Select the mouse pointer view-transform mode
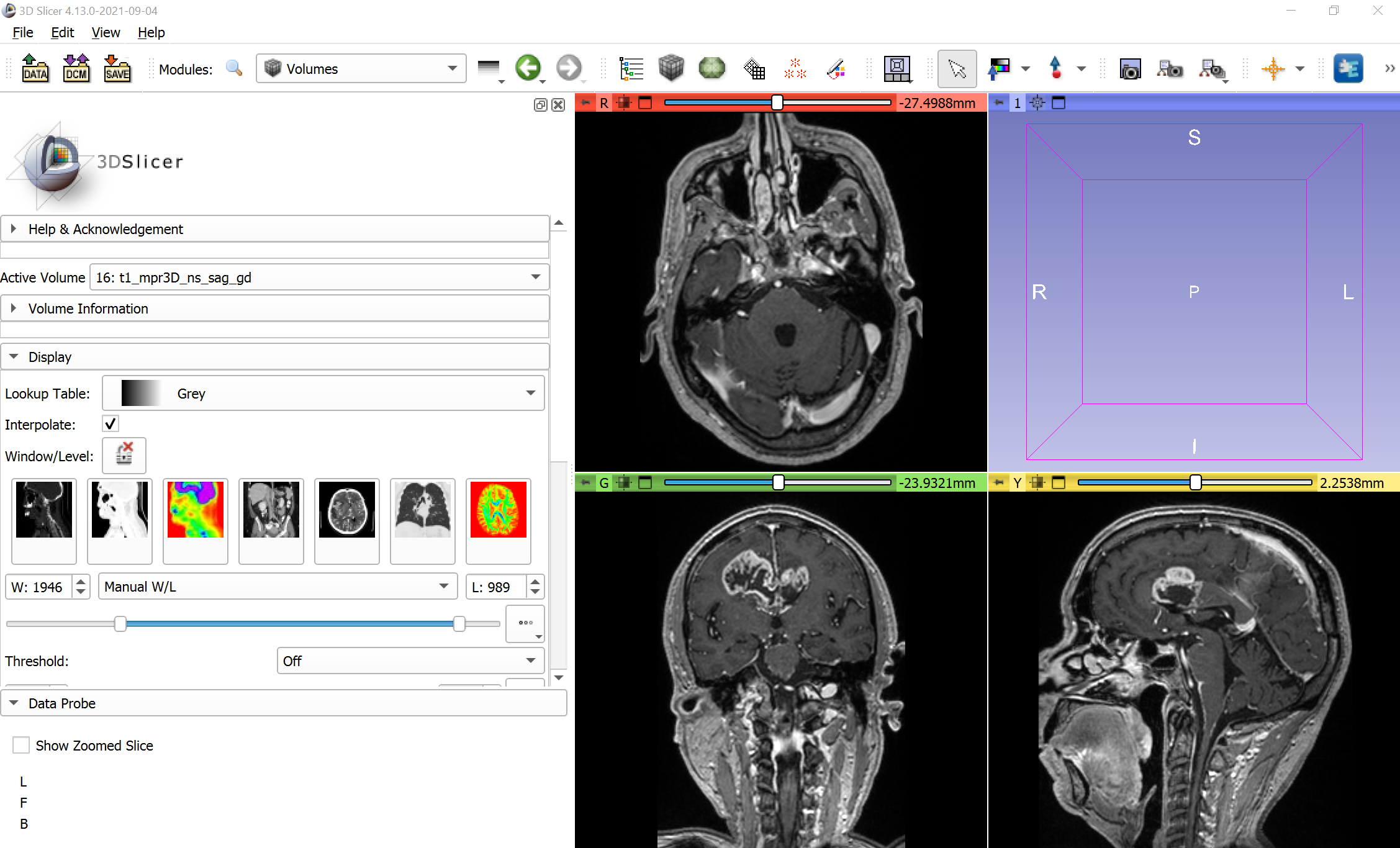The width and height of the screenshot is (1400, 848). pos(957,68)
